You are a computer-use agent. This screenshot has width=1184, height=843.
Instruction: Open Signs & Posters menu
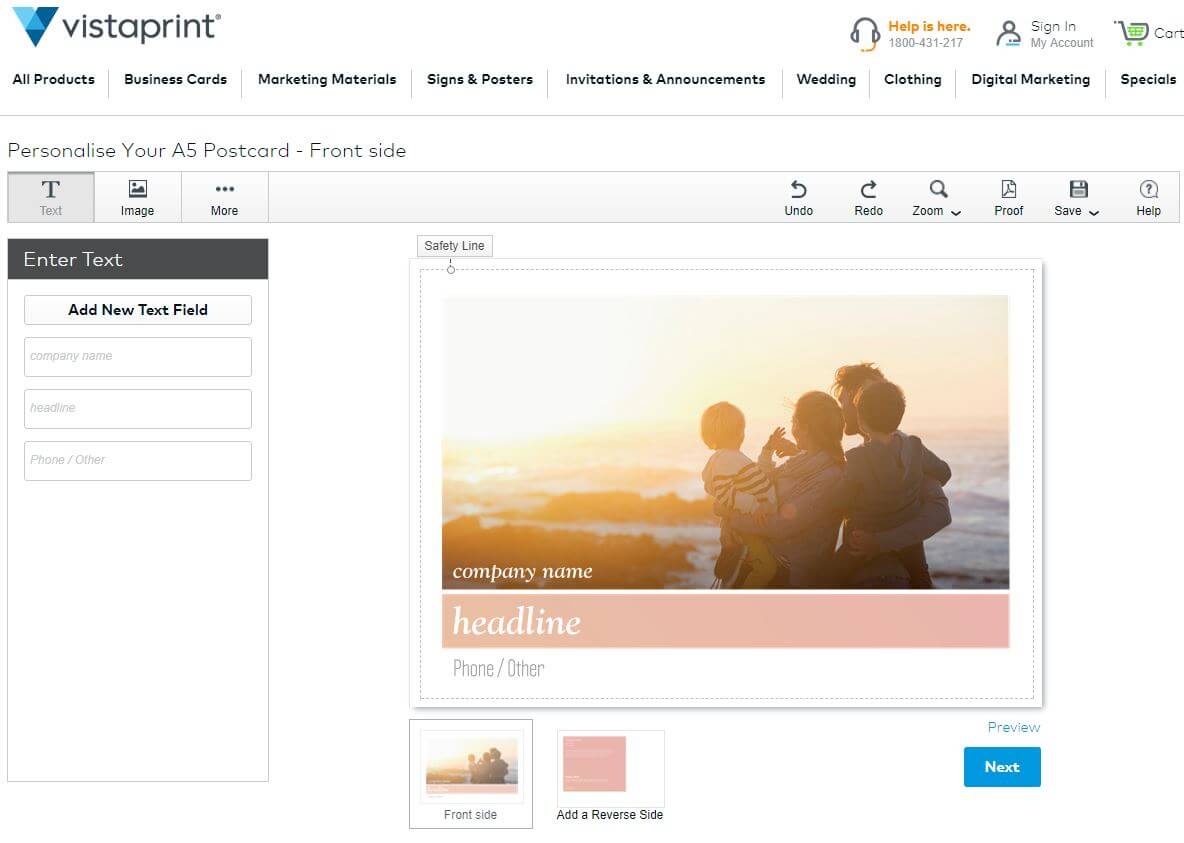click(479, 79)
